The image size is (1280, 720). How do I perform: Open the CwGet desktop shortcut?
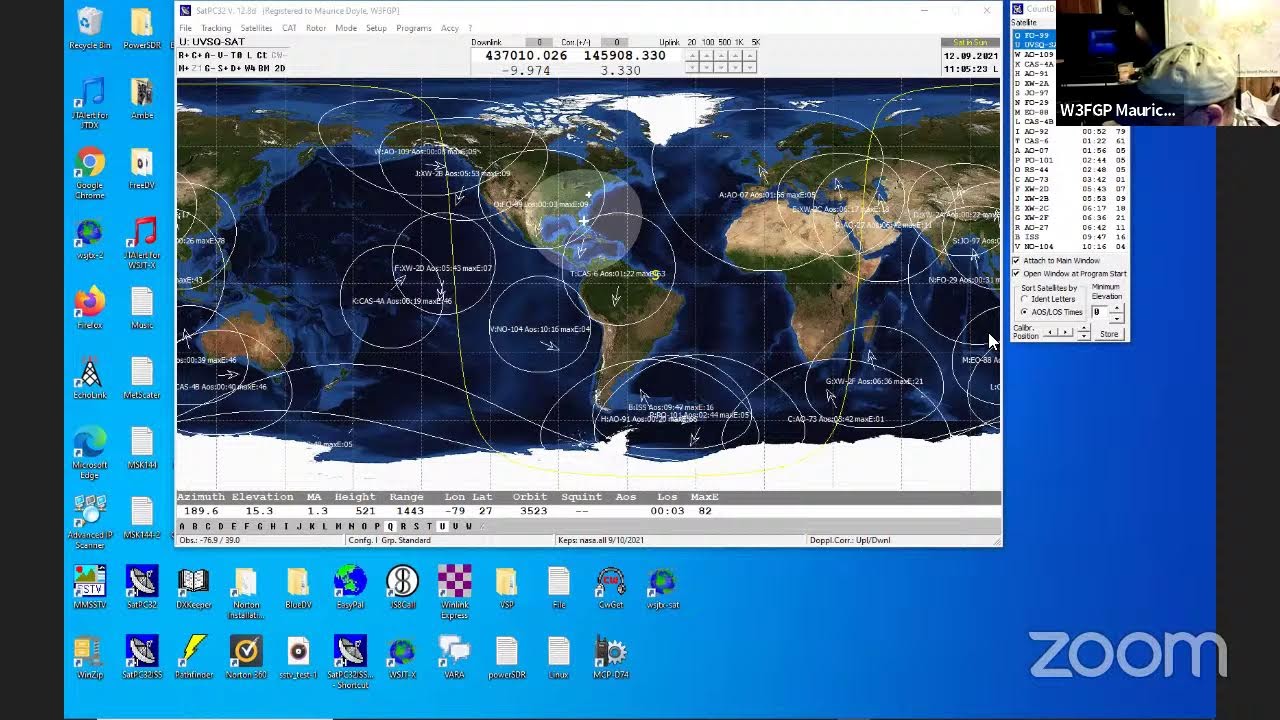[x=610, y=587]
